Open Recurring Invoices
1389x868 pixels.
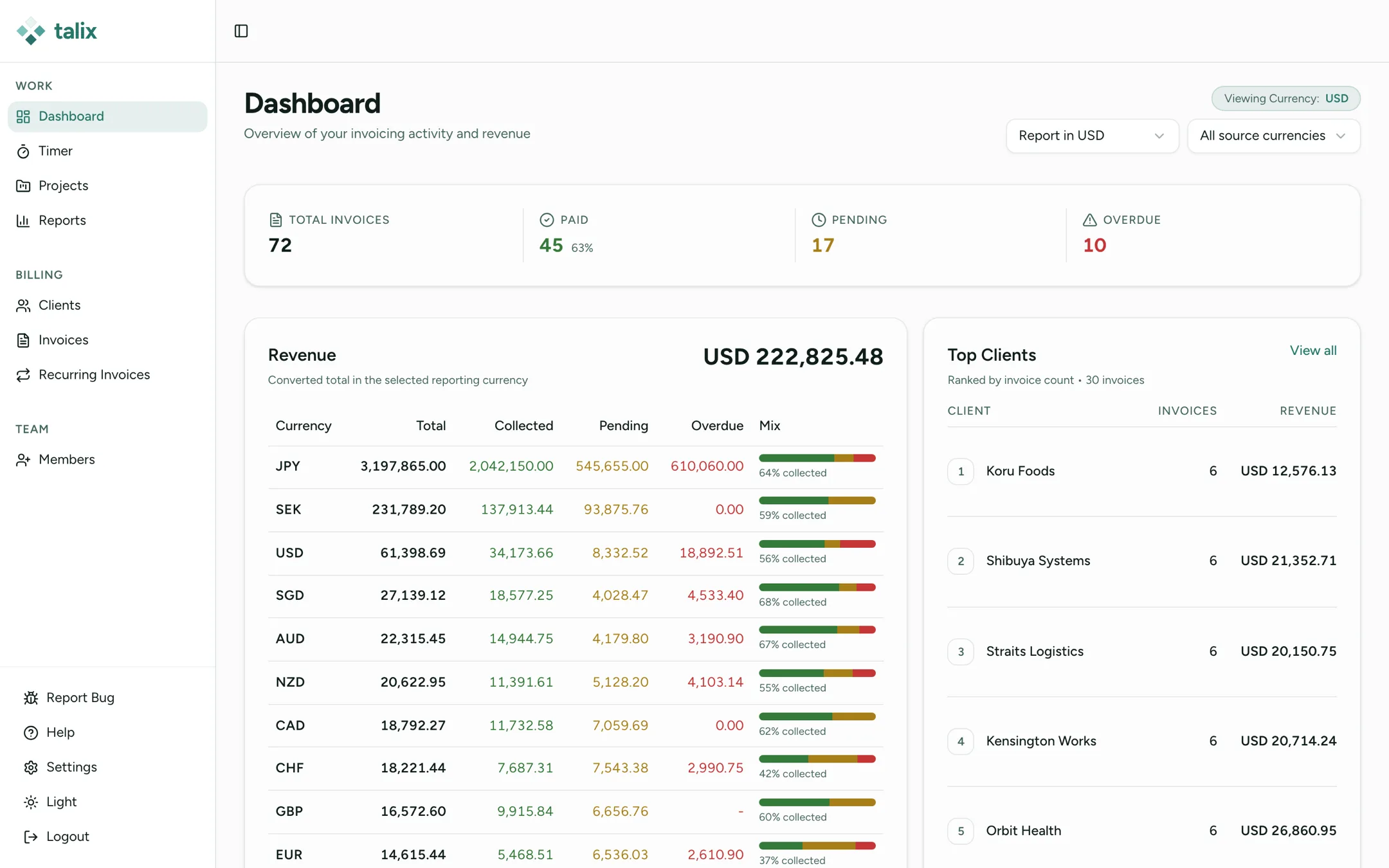(107, 375)
